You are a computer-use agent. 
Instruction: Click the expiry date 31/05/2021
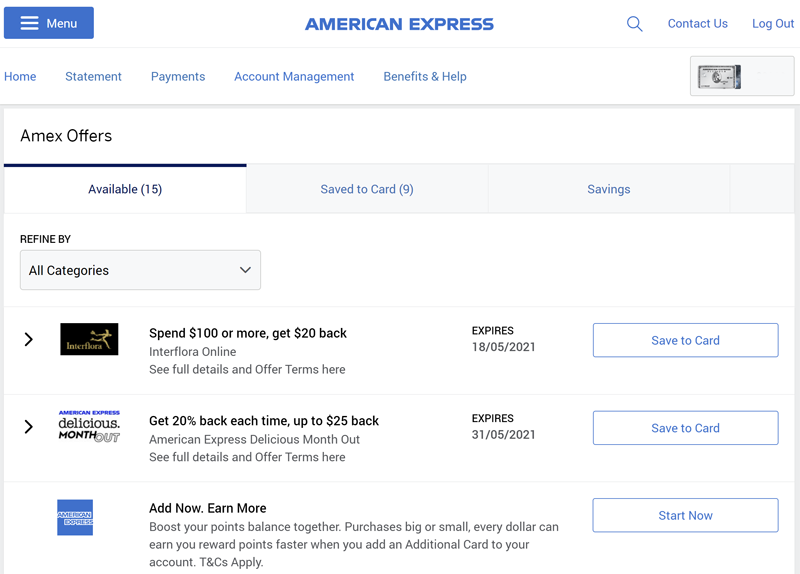504,435
